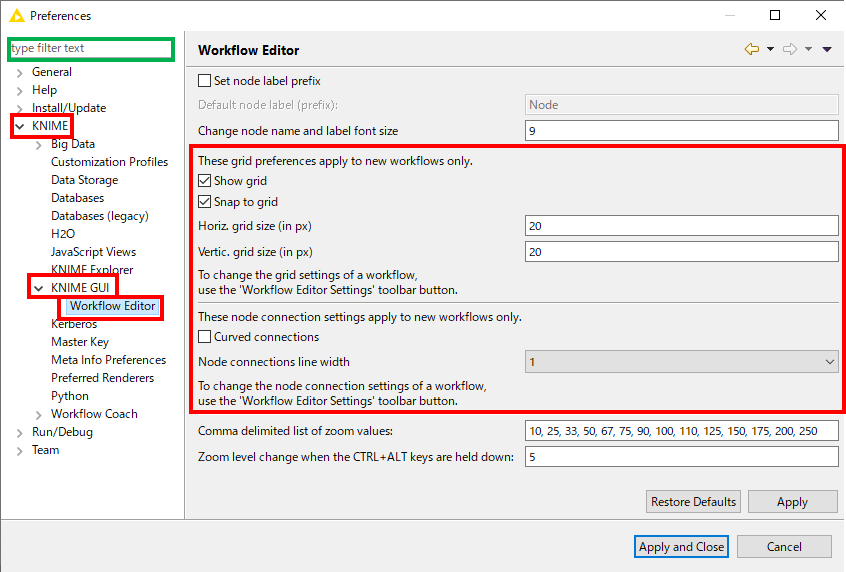Screen dimensions: 846x572
Task: Expand the Install/Update tree node
Action: coord(20,108)
